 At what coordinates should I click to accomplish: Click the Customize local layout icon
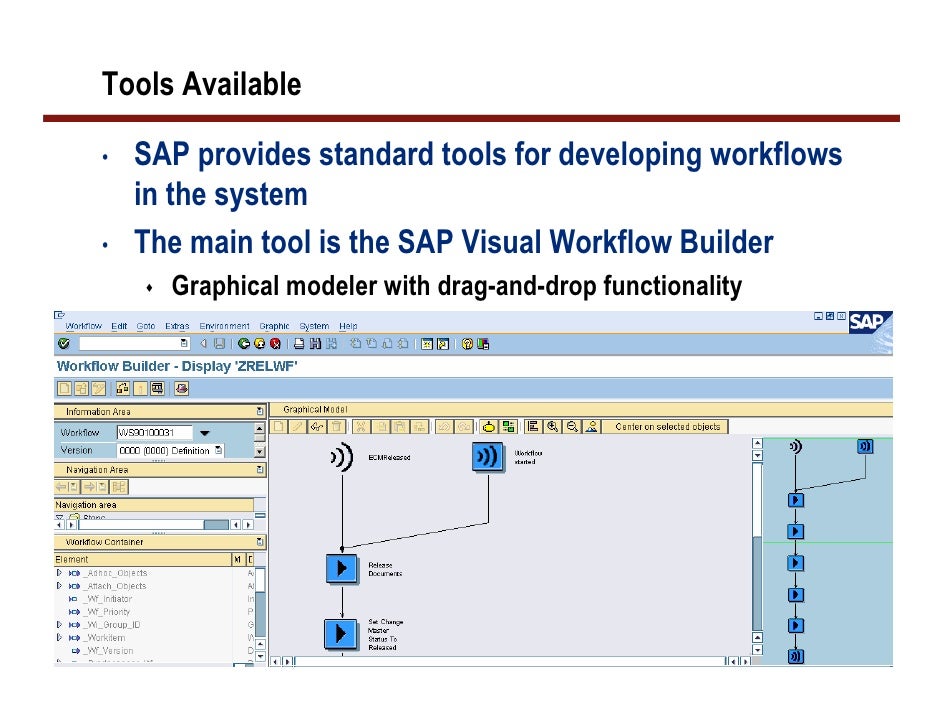click(x=482, y=344)
